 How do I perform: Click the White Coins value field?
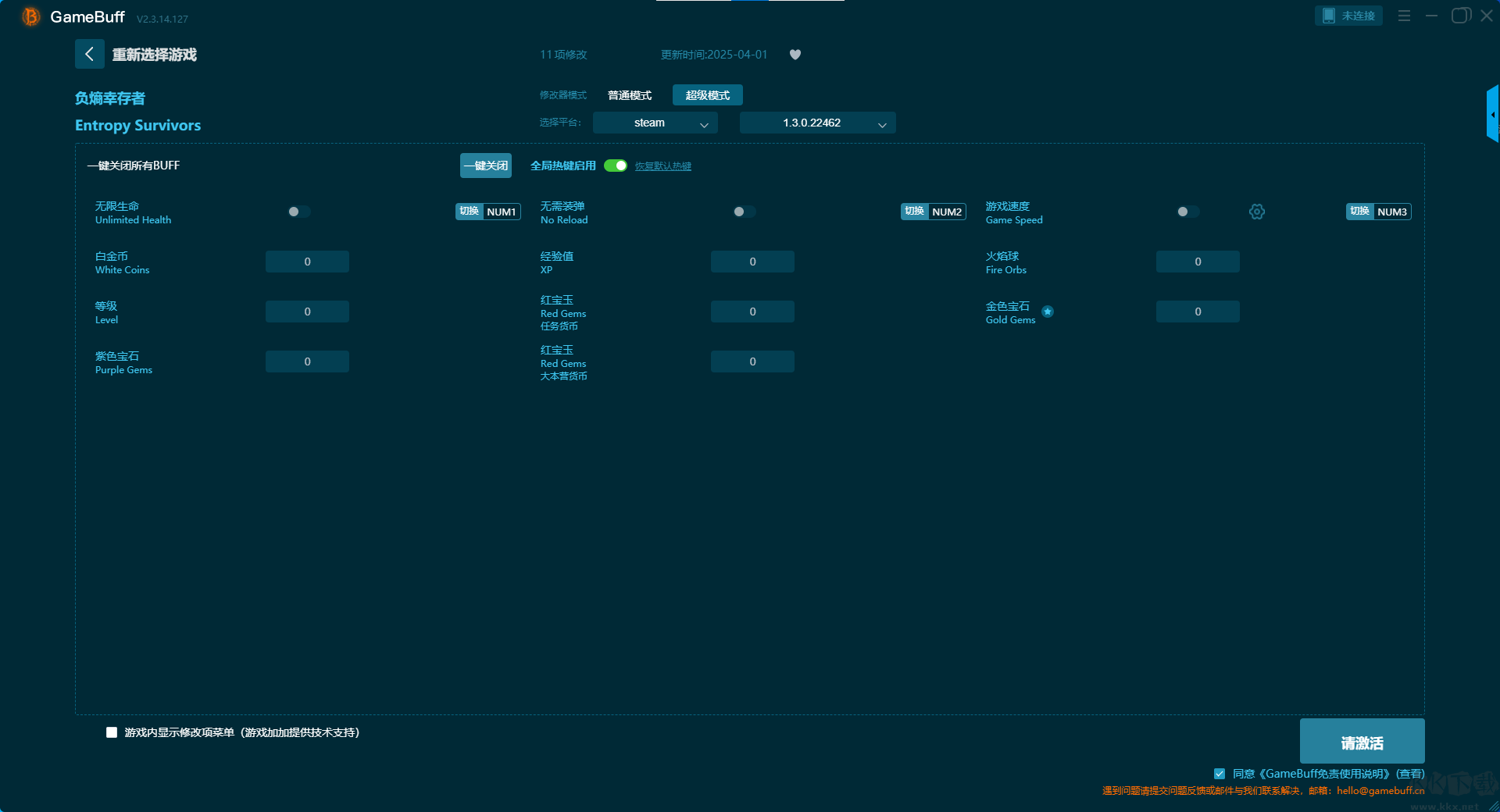(x=307, y=262)
